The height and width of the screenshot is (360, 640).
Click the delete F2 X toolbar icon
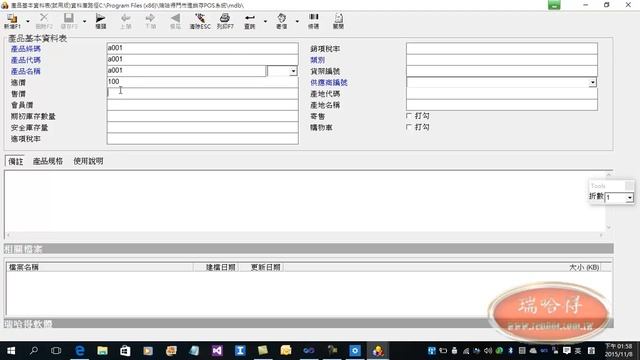[x=44, y=21]
